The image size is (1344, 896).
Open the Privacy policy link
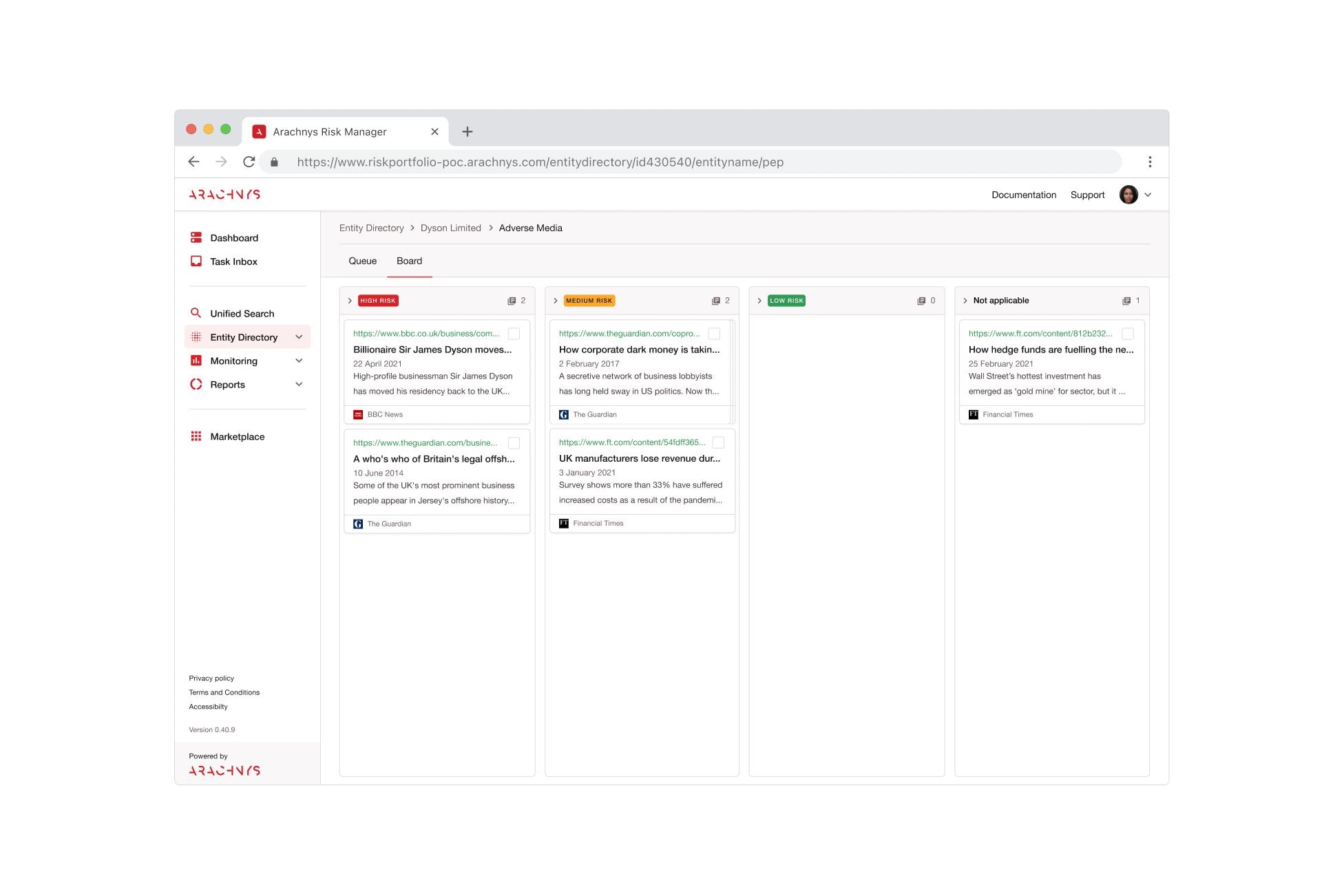coord(211,679)
